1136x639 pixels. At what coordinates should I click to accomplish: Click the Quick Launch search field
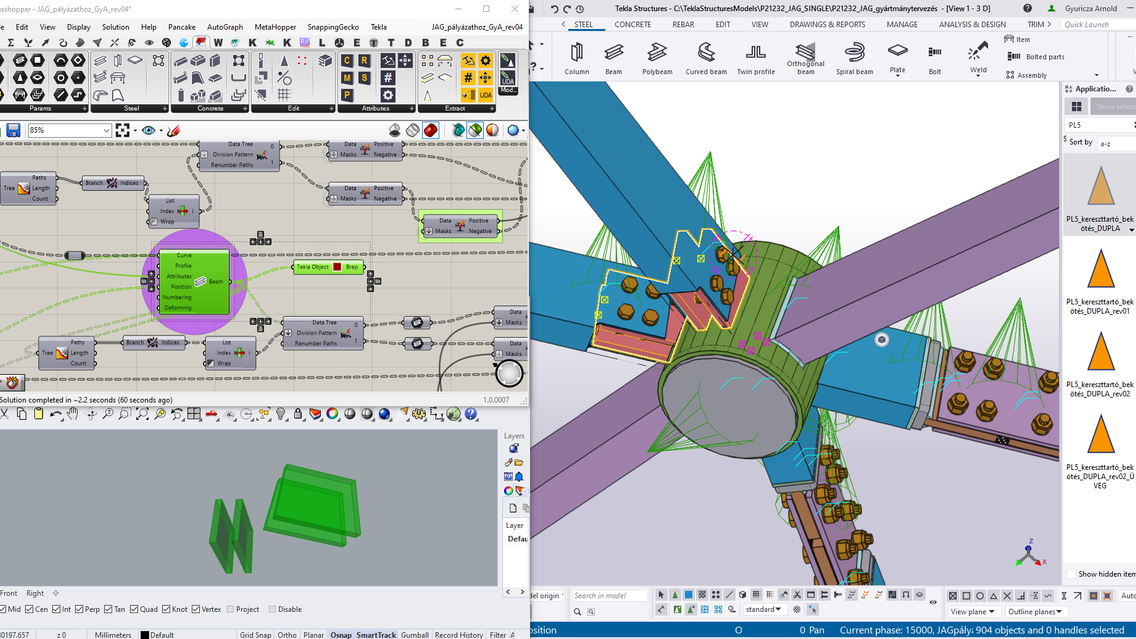[x=1098, y=24]
